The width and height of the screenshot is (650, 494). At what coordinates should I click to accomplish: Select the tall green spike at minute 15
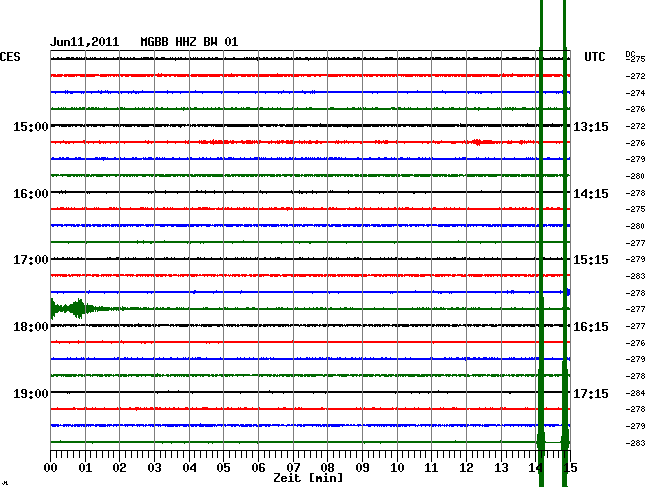pos(565,245)
